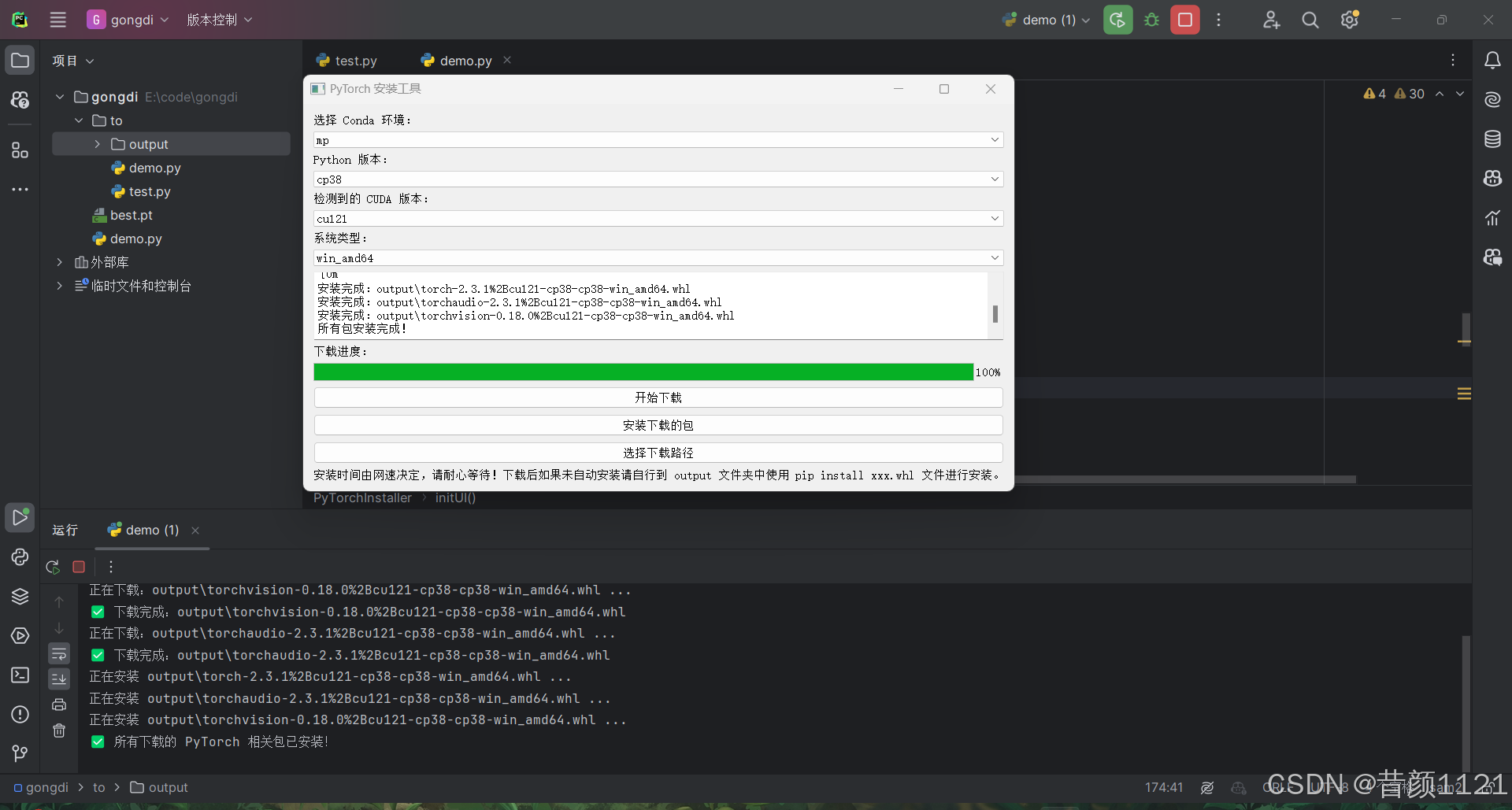Open editor tabs options kebab menu
The image size is (1512, 810).
1453,61
